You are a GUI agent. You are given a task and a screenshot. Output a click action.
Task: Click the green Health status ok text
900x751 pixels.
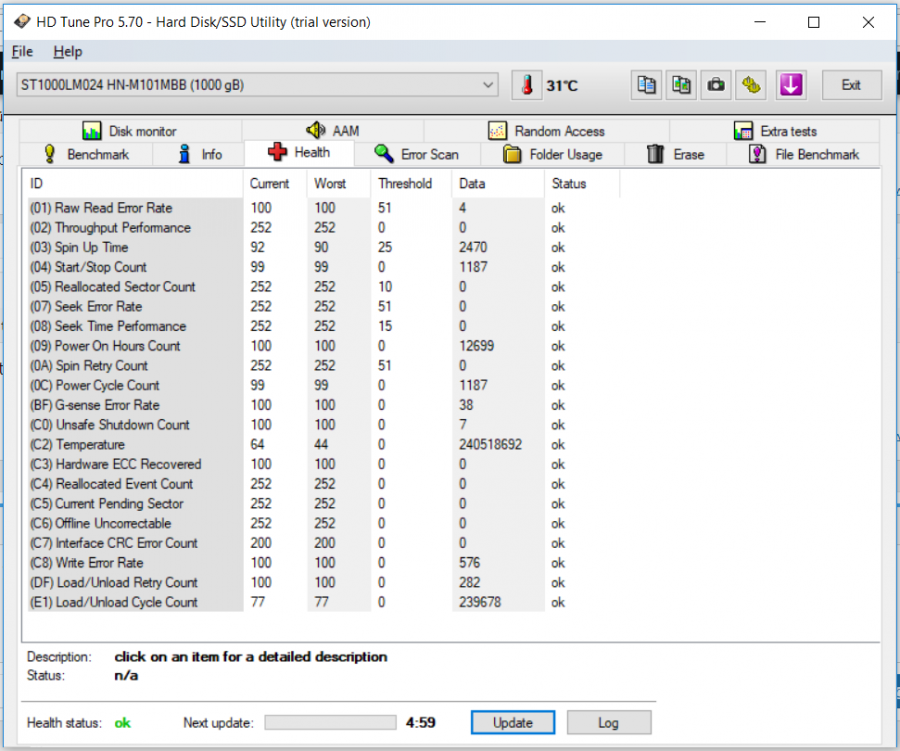pos(122,723)
